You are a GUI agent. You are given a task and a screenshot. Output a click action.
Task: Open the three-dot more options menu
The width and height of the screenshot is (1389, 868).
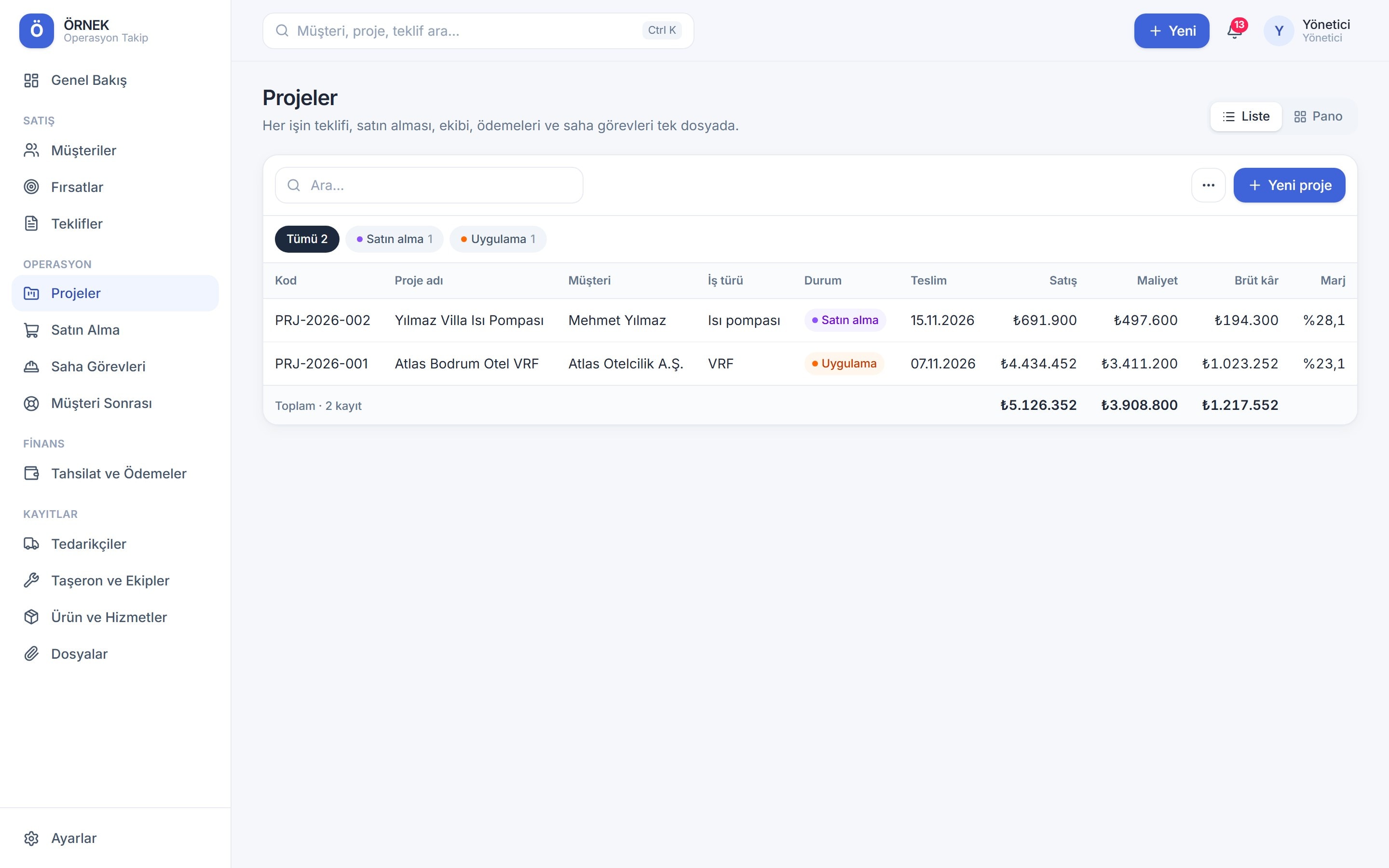(1208, 186)
